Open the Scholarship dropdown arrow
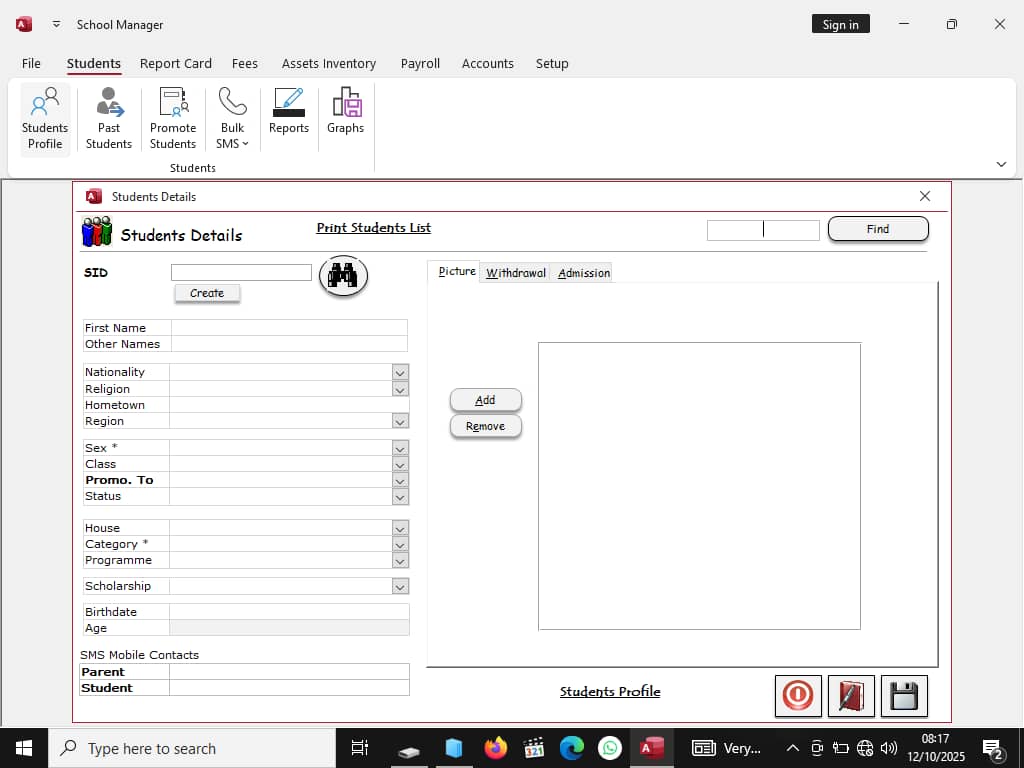This screenshot has width=1024, height=768. point(400,587)
